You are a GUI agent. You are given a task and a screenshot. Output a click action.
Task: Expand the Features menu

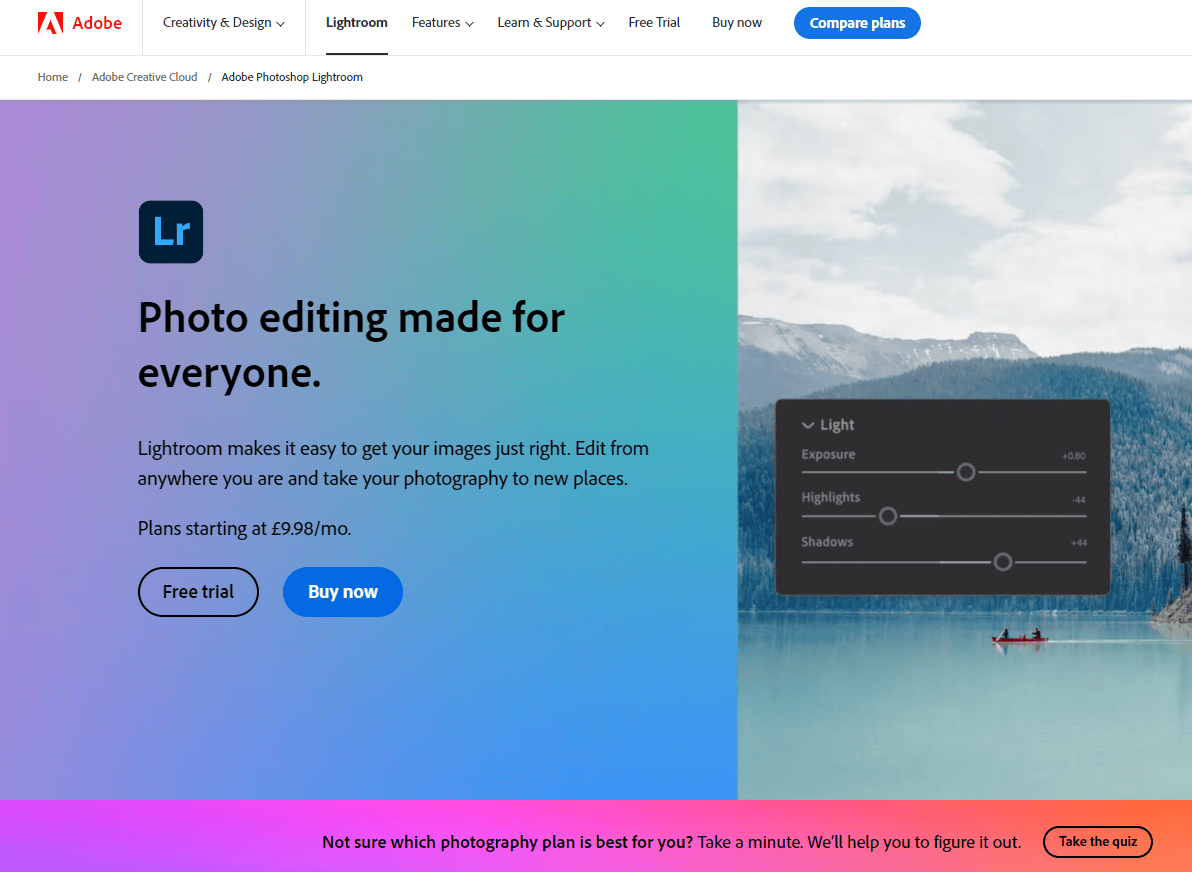[442, 23]
